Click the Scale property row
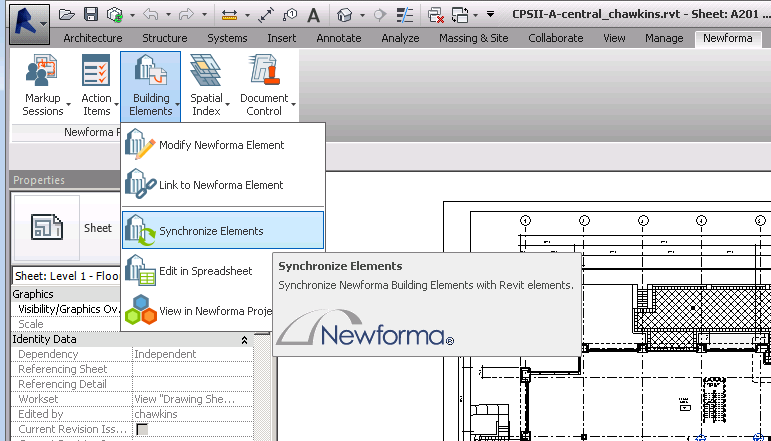The image size is (771, 441). tap(66, 324)
